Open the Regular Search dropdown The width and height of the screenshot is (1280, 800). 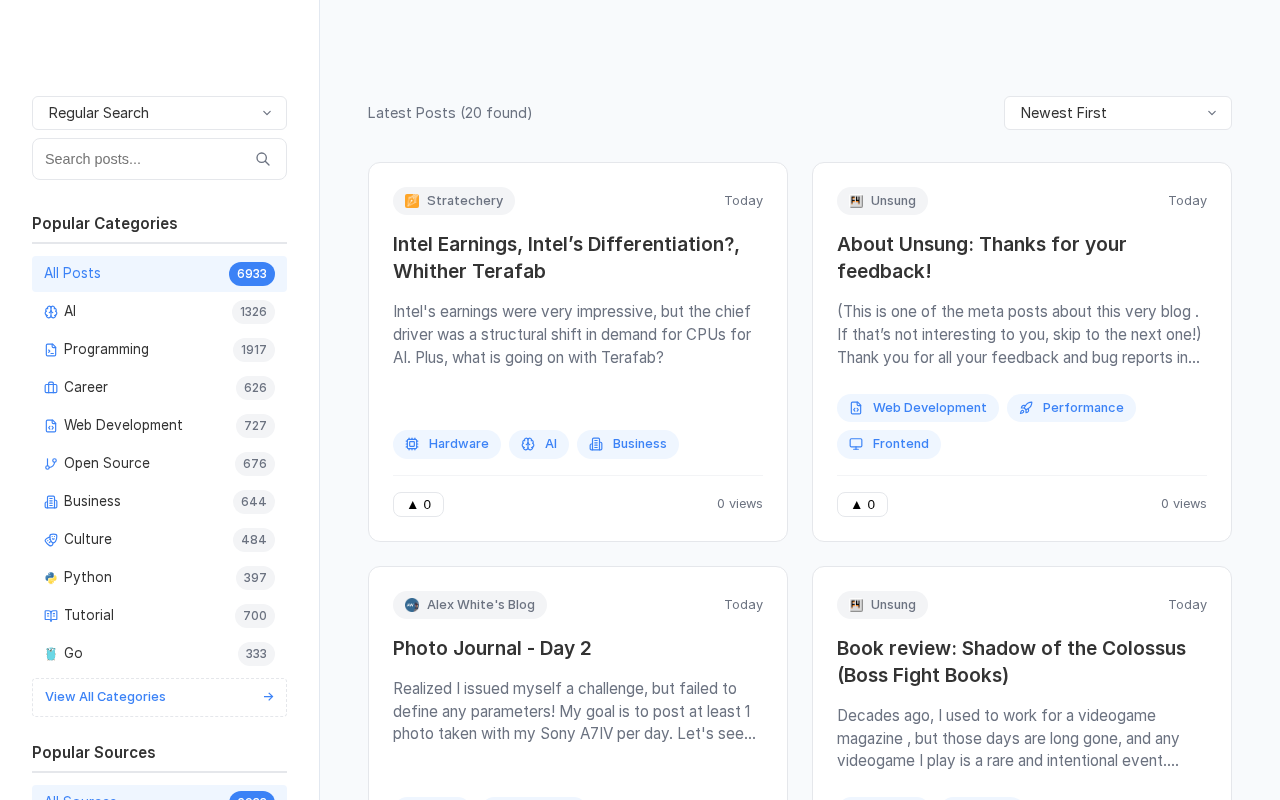click(x=159, y=113)
